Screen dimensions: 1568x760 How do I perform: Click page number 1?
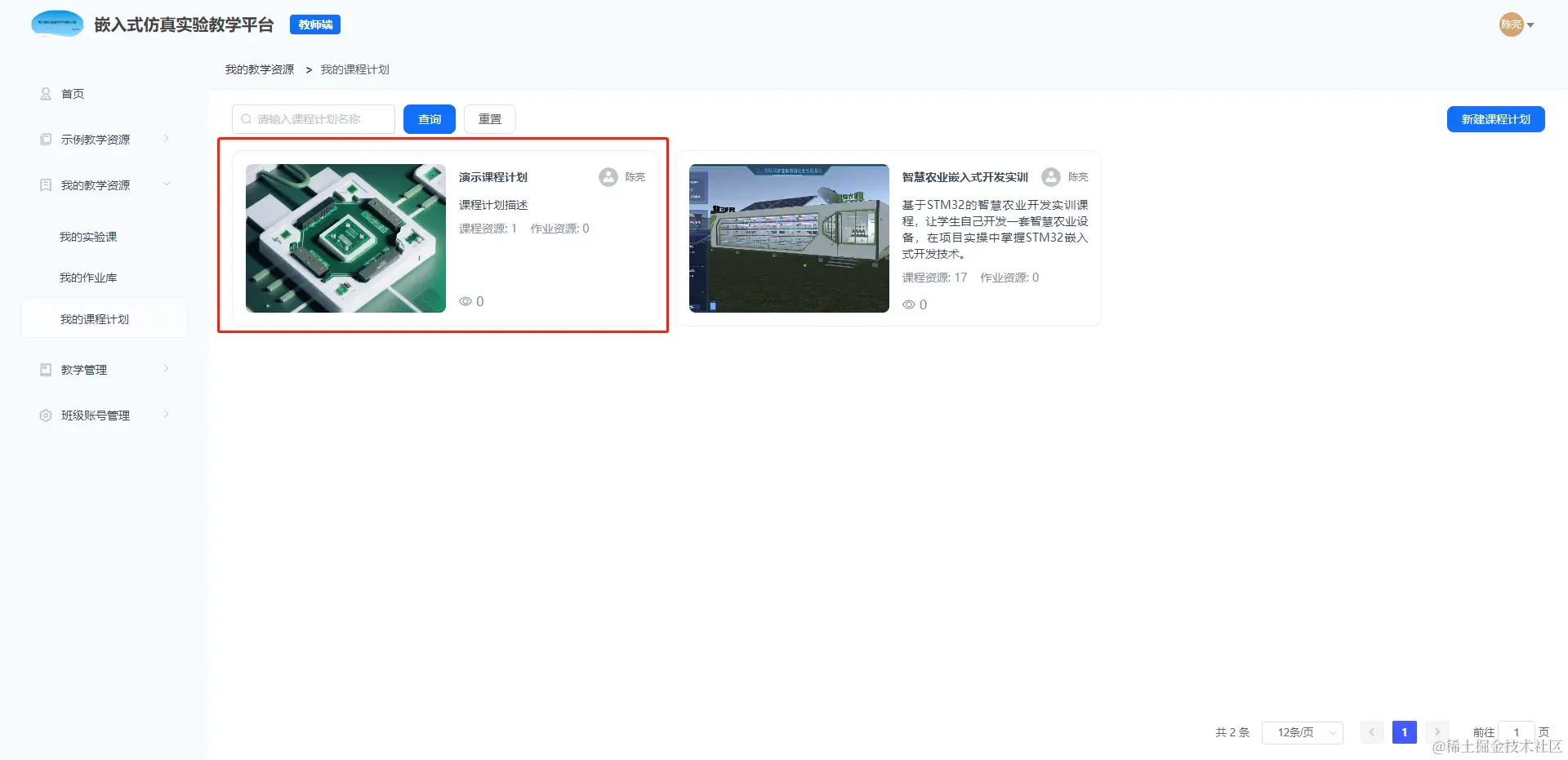point(1405,732)
